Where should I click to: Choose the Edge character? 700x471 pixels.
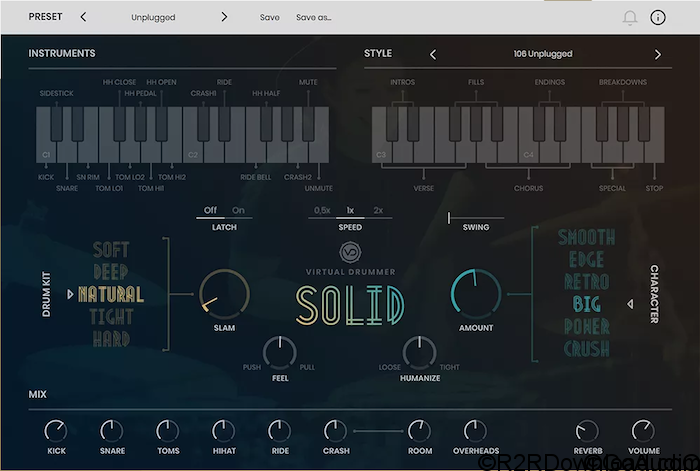pos(587,259)
